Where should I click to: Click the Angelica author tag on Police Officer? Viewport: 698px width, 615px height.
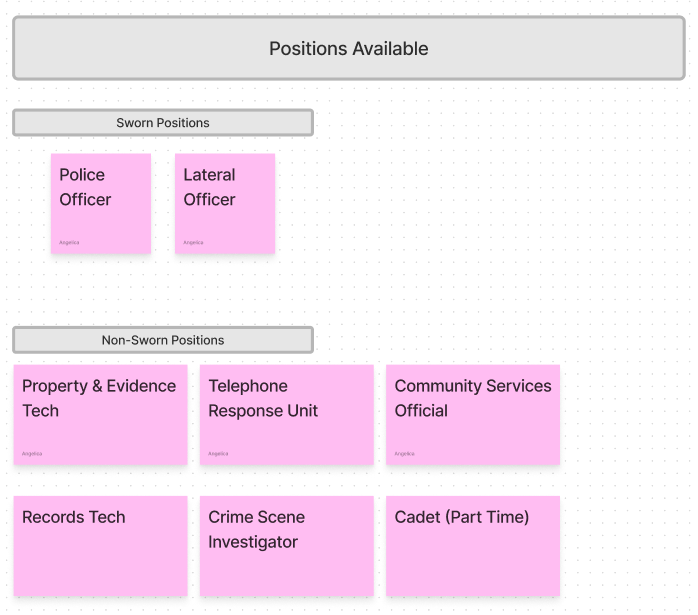(x=69, y=243)
